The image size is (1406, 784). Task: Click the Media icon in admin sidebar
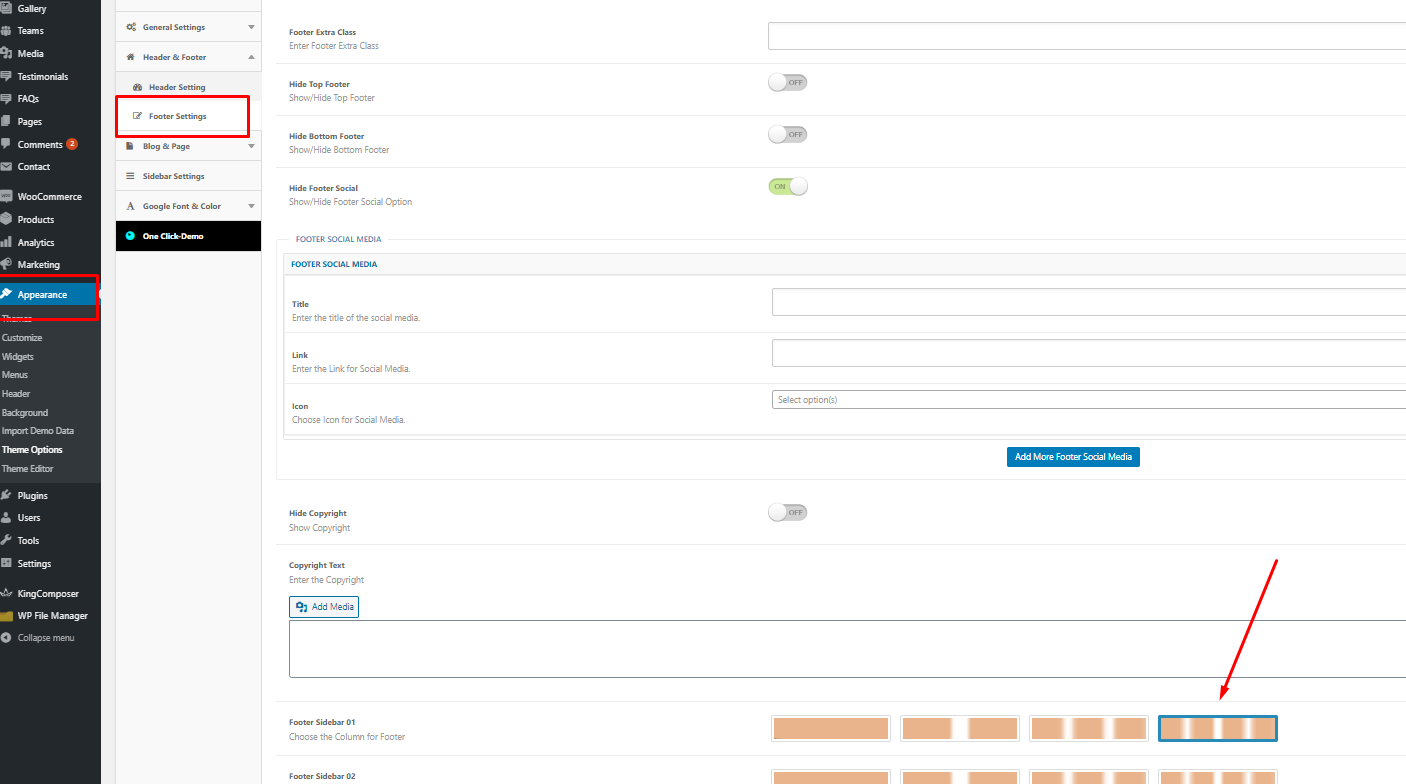(6, 54)
